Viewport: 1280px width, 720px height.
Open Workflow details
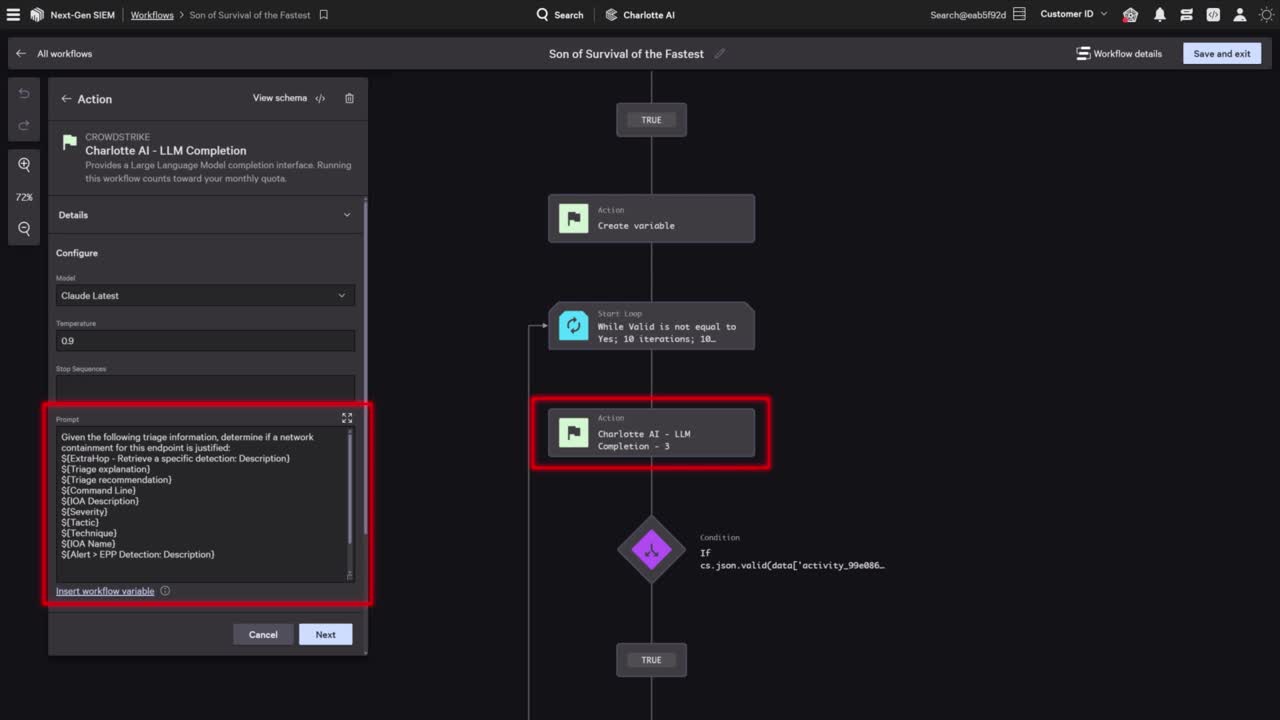pos(1119,53)
